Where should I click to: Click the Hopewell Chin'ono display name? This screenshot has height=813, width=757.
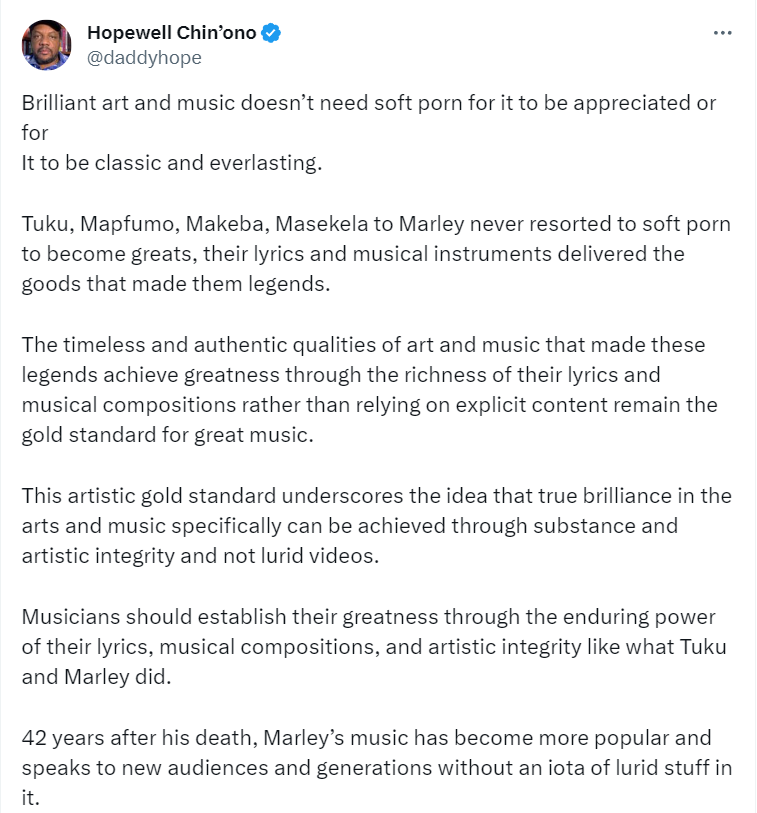click(172, 33)
